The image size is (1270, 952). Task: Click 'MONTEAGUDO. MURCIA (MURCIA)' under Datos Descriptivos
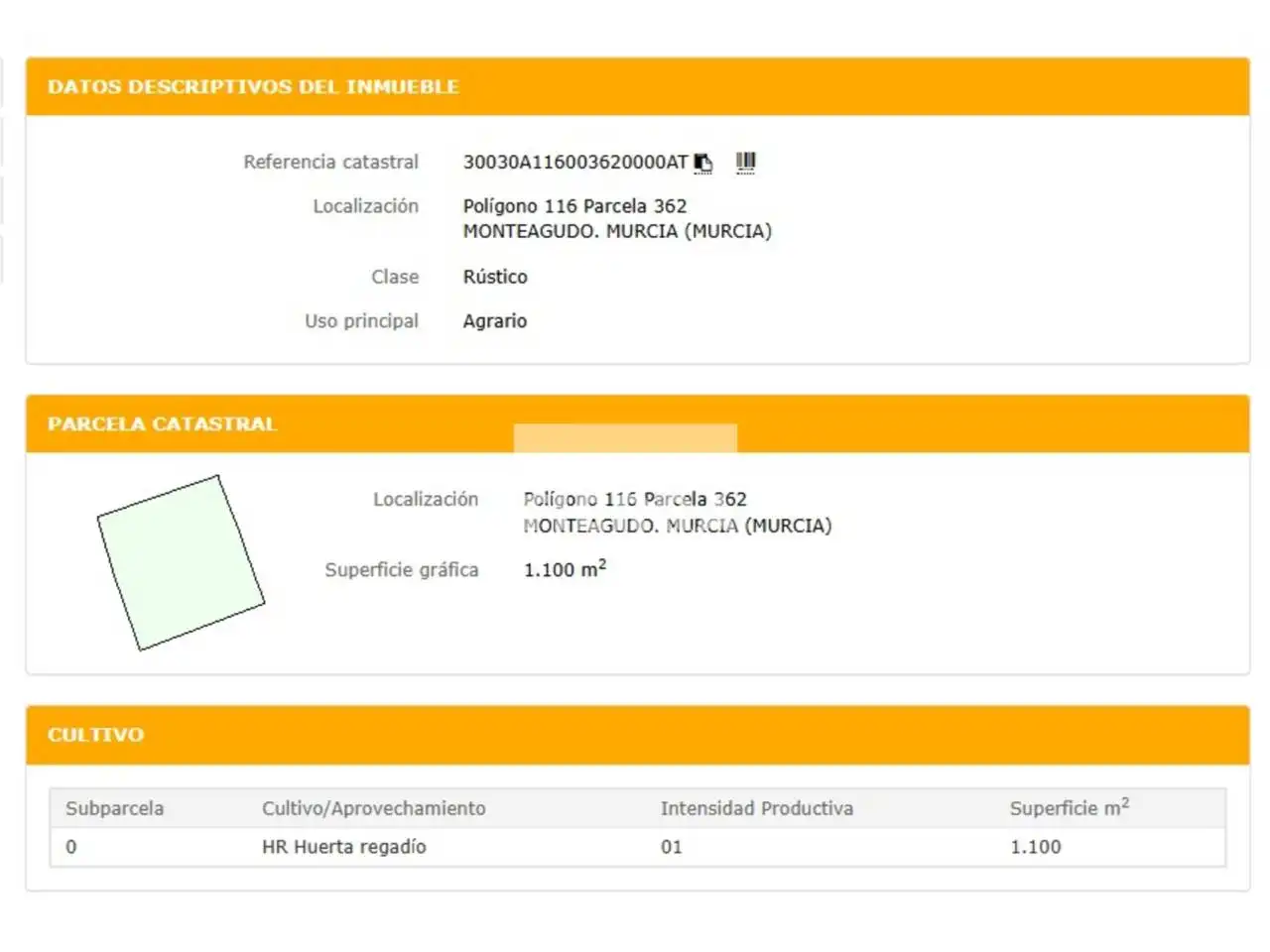617,231
